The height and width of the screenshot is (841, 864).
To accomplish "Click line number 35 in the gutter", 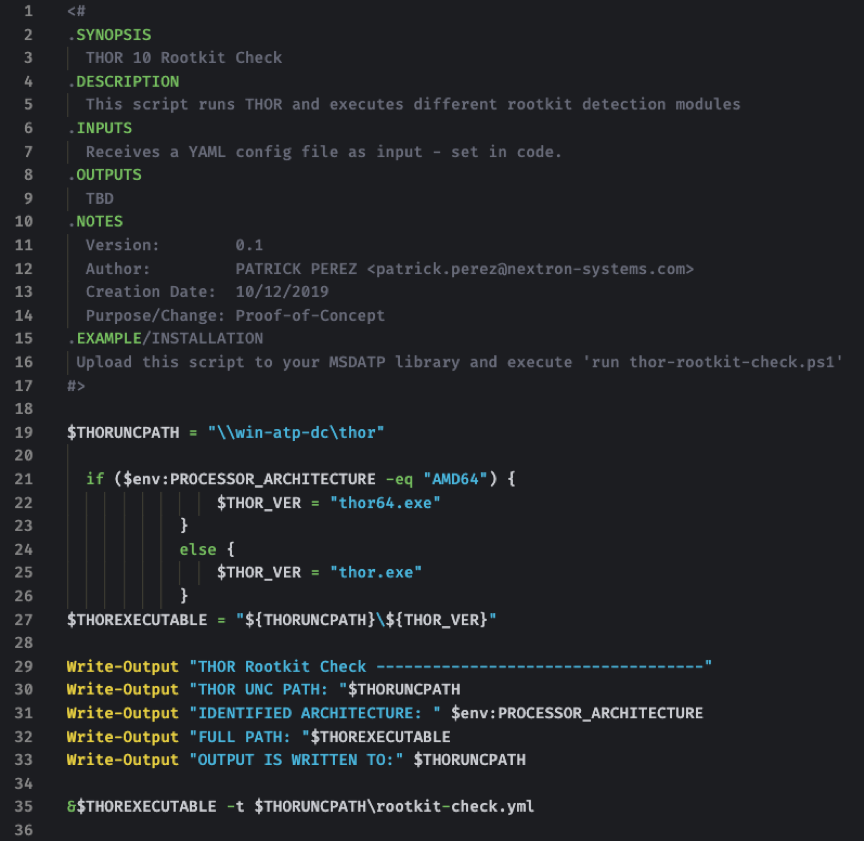I will pos(24,806).
